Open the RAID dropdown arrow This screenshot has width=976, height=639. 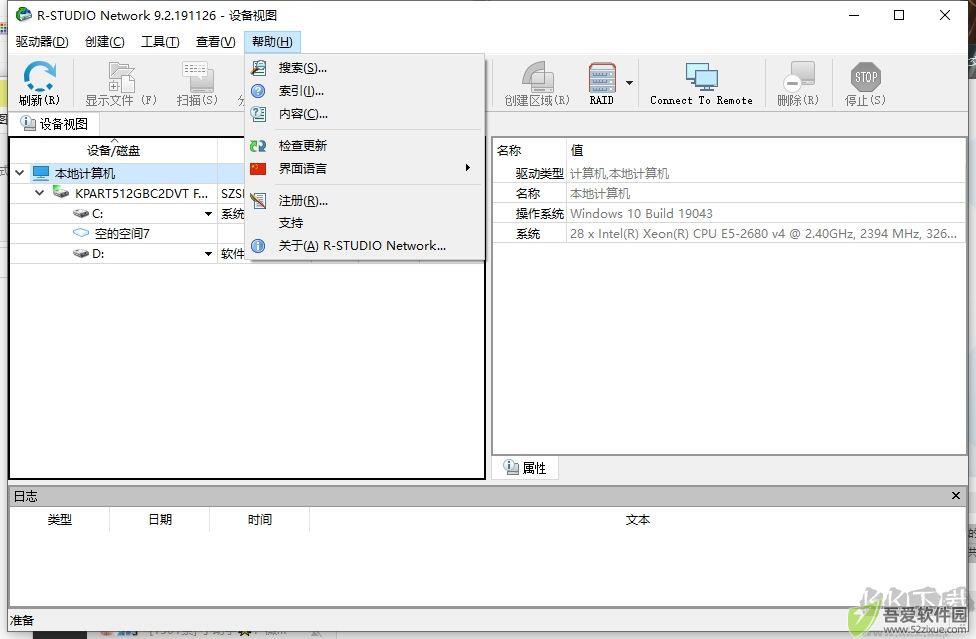pos(629,83)
